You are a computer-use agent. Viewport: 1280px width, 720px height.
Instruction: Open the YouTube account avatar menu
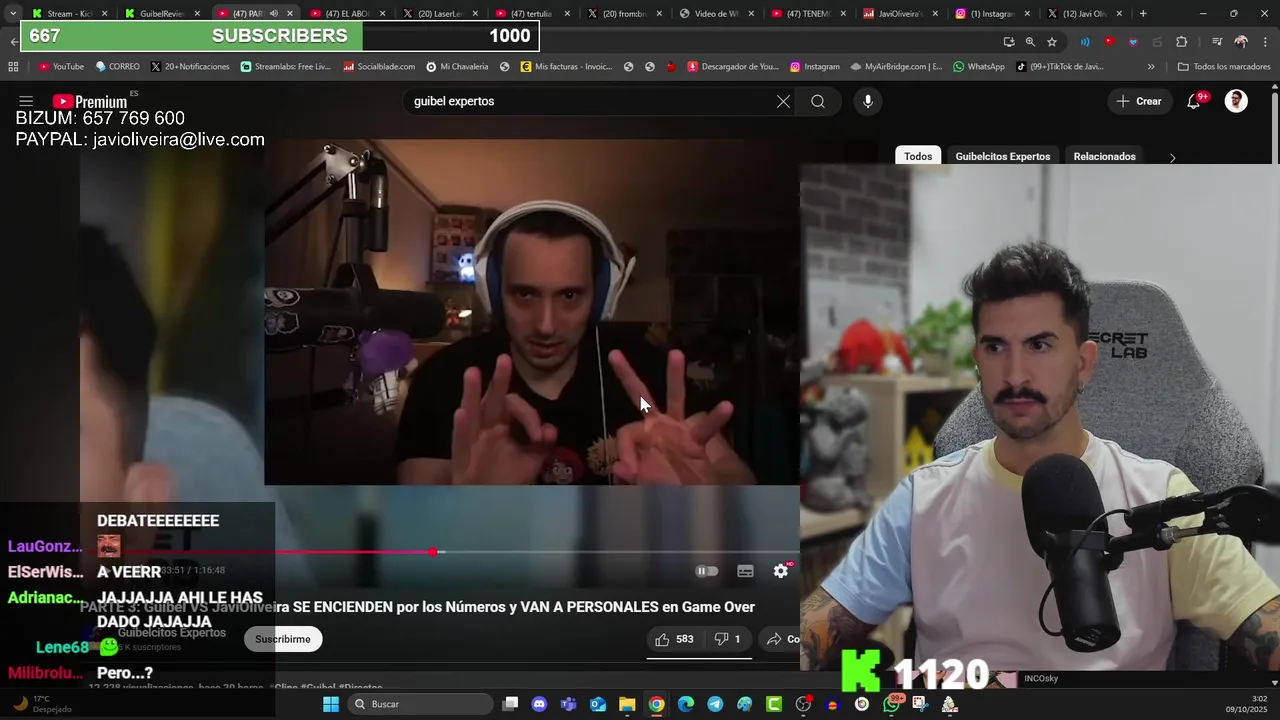pyautogui.click(x=1237, y=101)
